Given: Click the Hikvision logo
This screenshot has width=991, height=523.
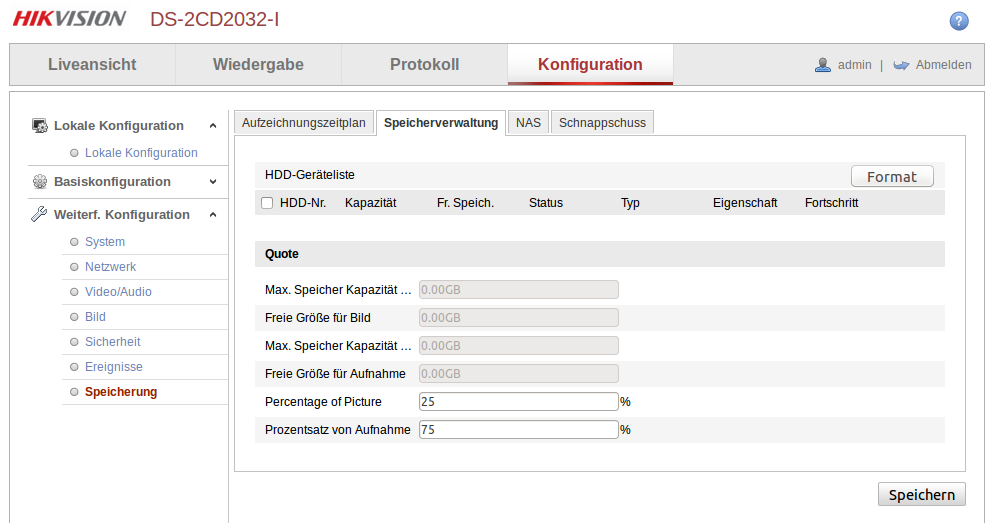Looking at the screenshot, I should pos(69,19).
